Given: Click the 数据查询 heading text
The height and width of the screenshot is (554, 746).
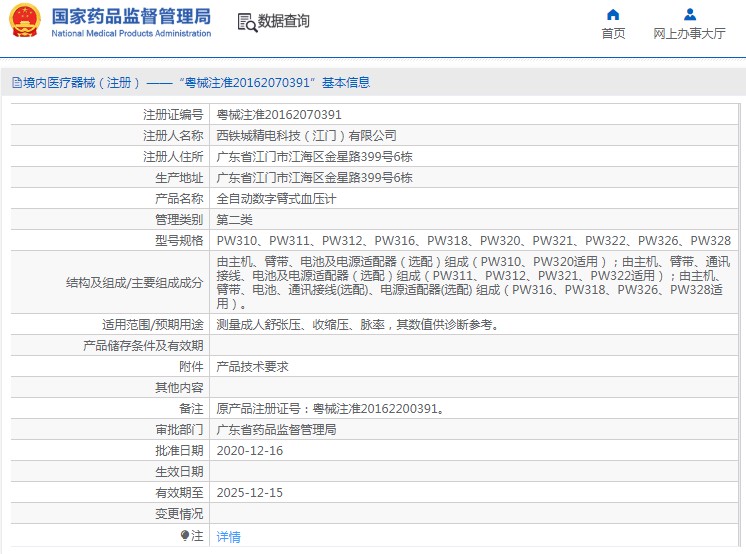Looking at the screenshot, I should tap(284, 21).
